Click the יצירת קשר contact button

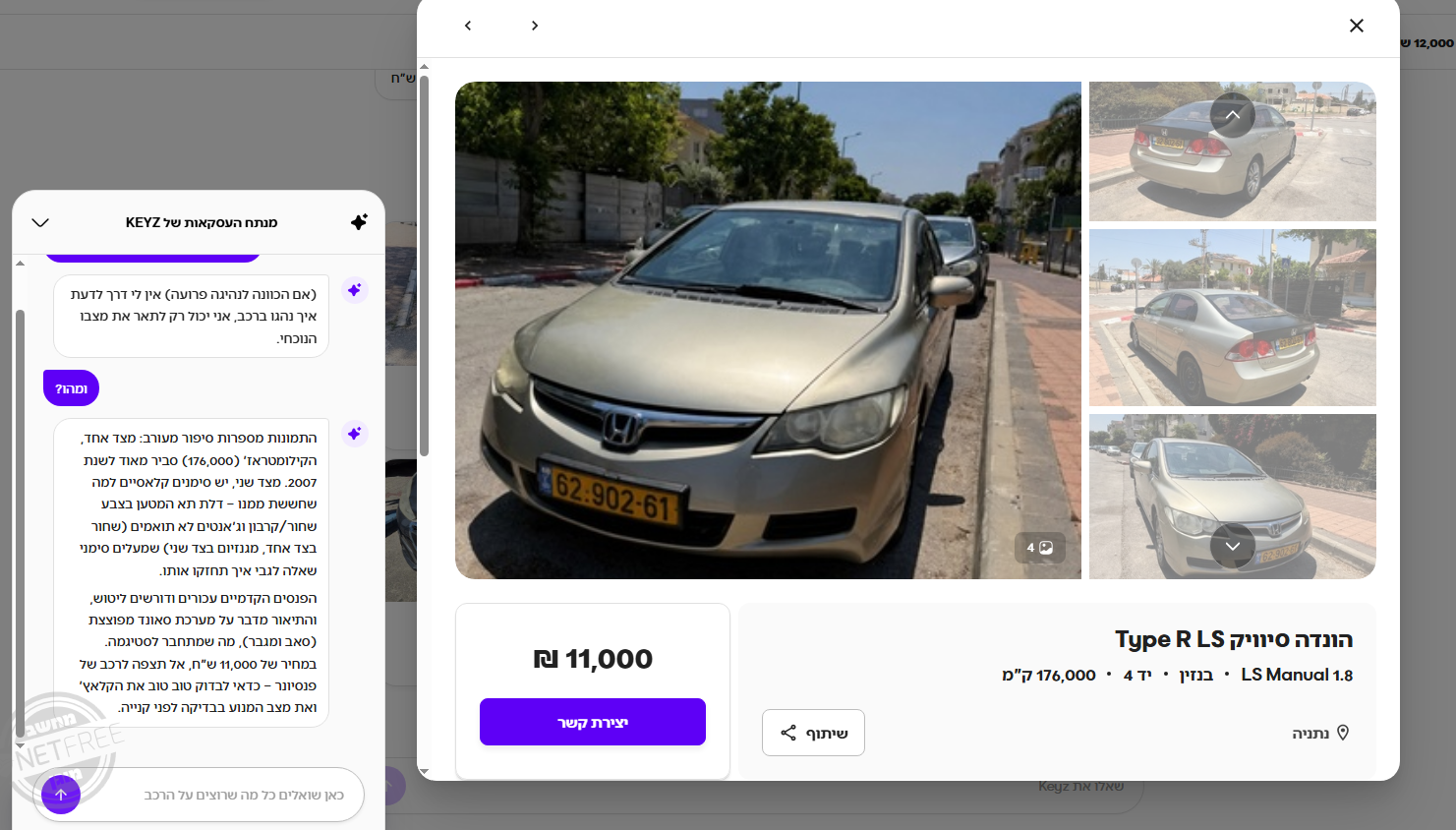pyautogui.click(x=593, y=722)
